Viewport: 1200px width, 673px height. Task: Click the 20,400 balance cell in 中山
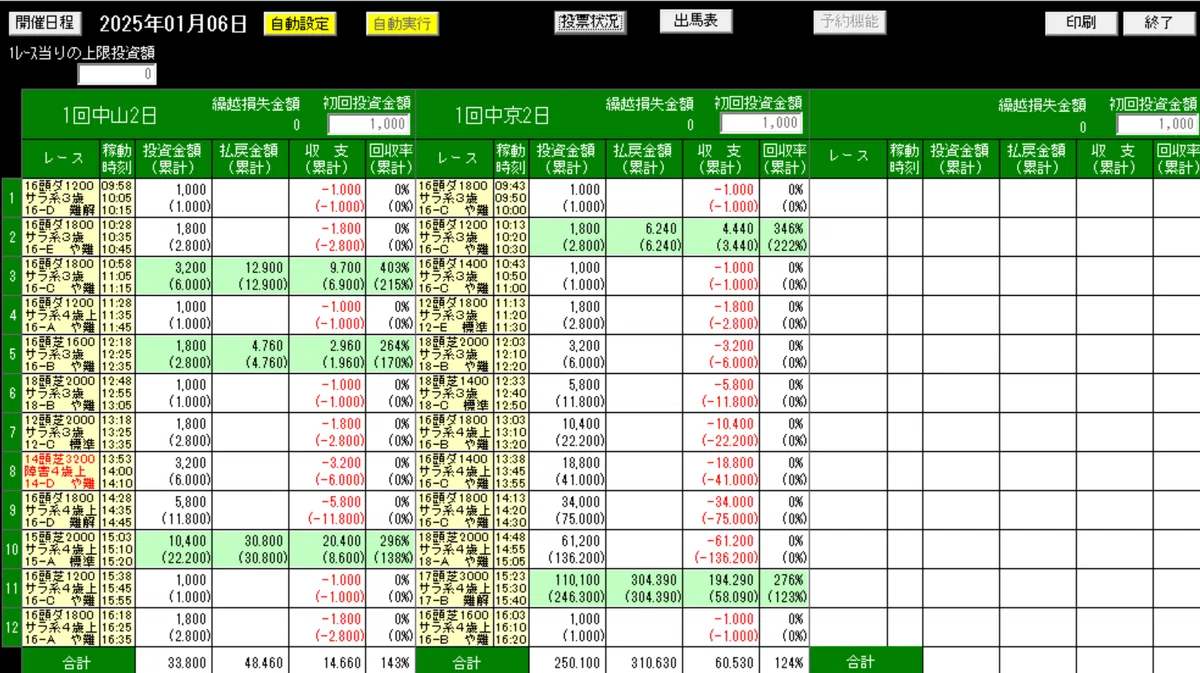pyautogui.click(x=328, y=549)
